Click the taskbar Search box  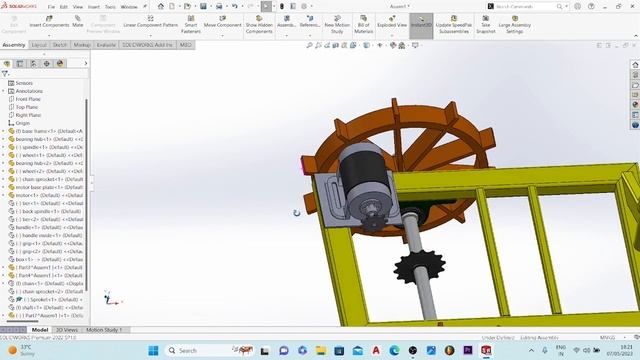click(210, 351)
